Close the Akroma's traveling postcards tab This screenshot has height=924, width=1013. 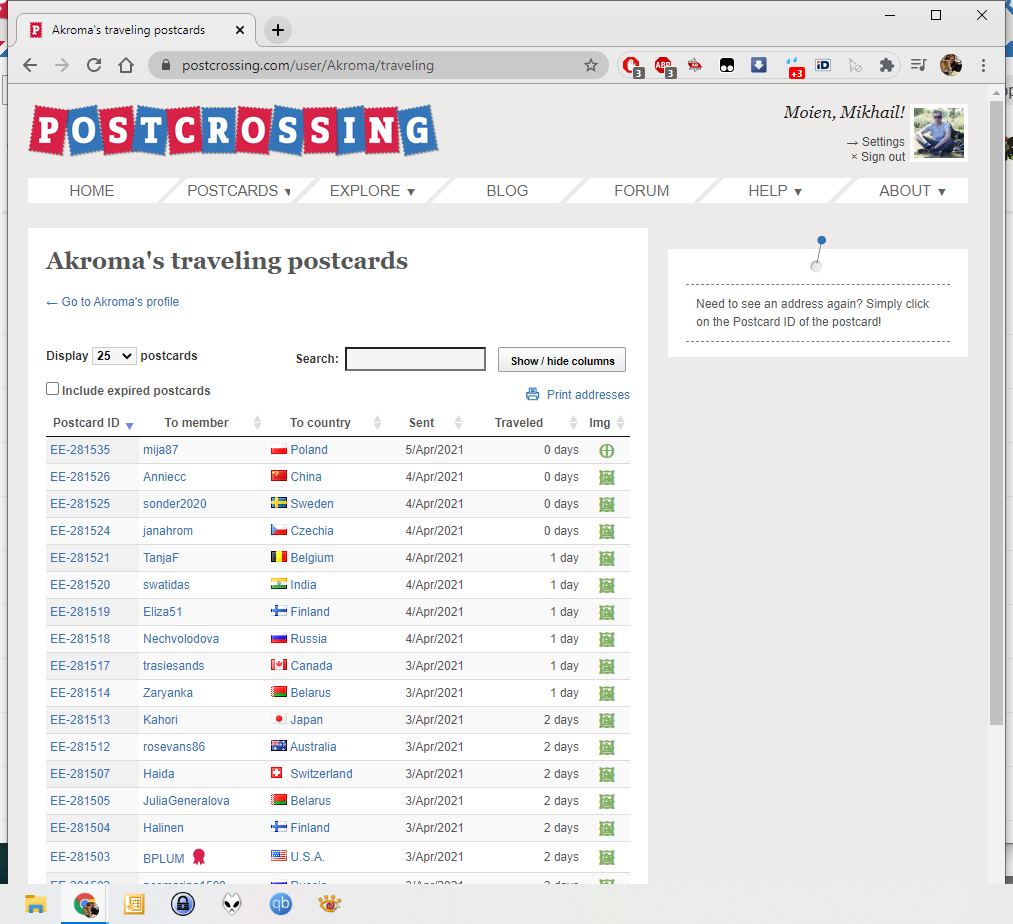240,30
